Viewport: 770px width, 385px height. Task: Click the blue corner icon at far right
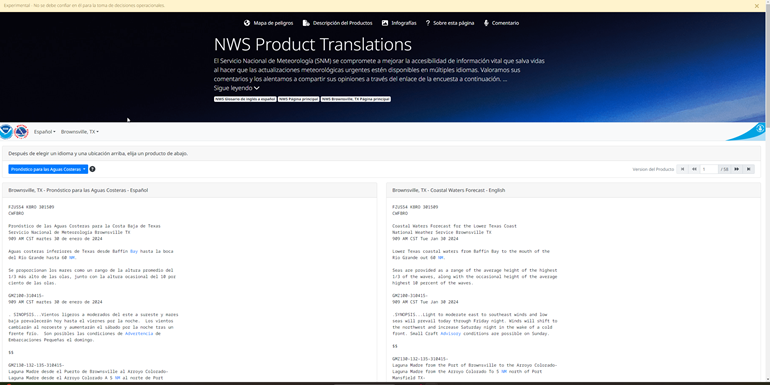[x=760, y=129]
